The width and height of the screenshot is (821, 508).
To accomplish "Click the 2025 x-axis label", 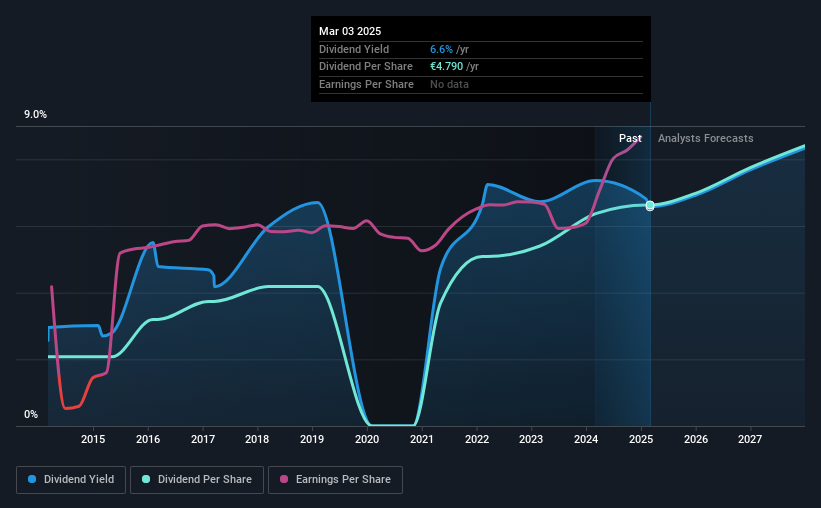I will coord(641,439).
